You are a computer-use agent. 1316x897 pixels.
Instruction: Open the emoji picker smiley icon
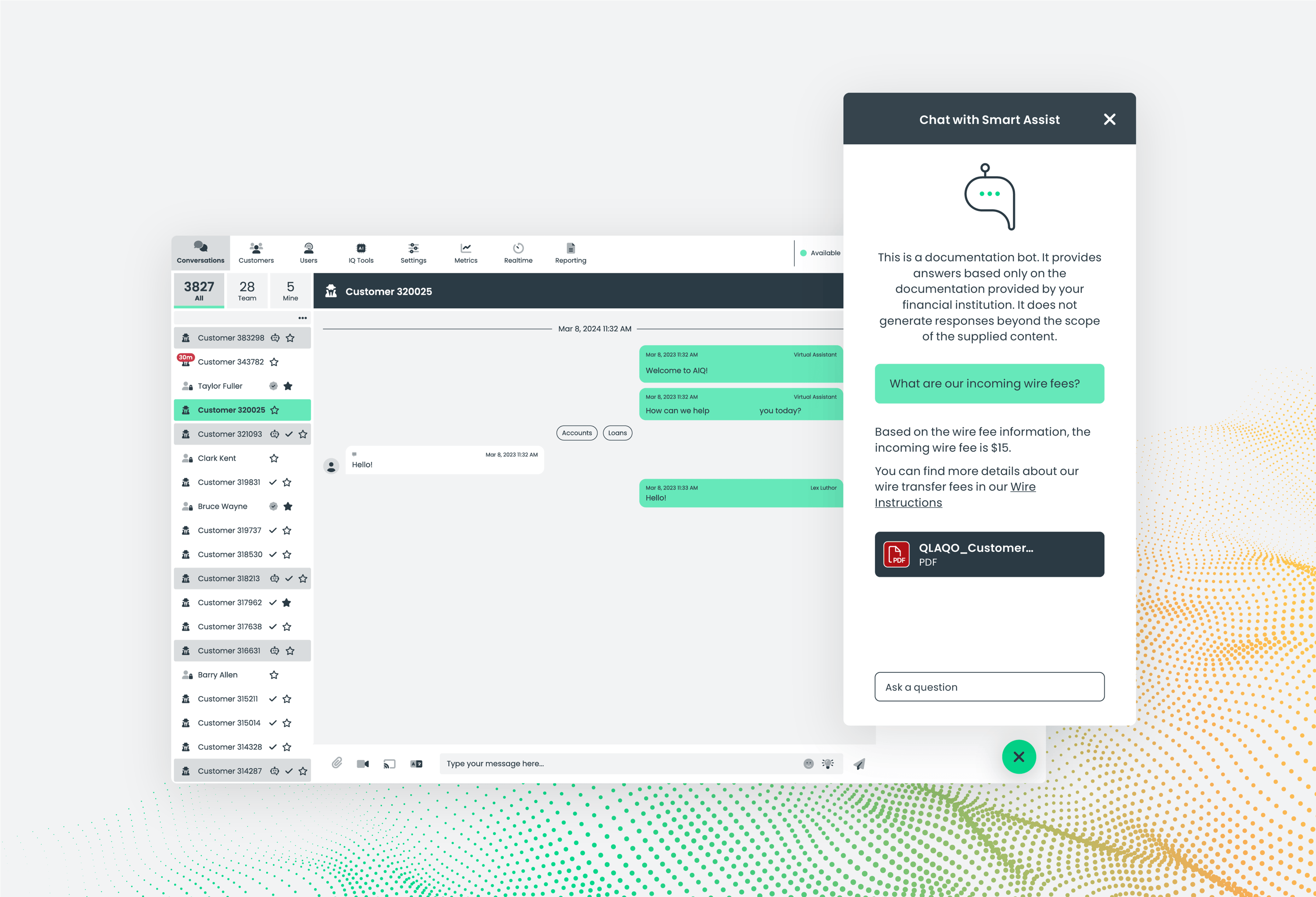pyautogui.click(x=808, y=763)
